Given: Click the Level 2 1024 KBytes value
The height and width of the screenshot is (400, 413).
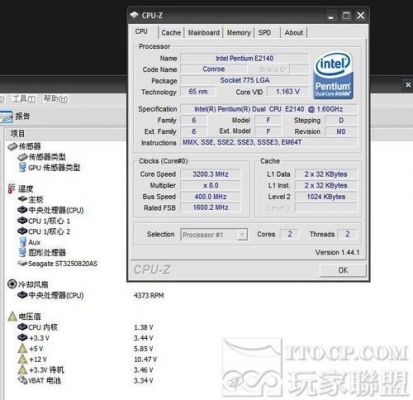Looking at the screenshot, I should (326, 197).
